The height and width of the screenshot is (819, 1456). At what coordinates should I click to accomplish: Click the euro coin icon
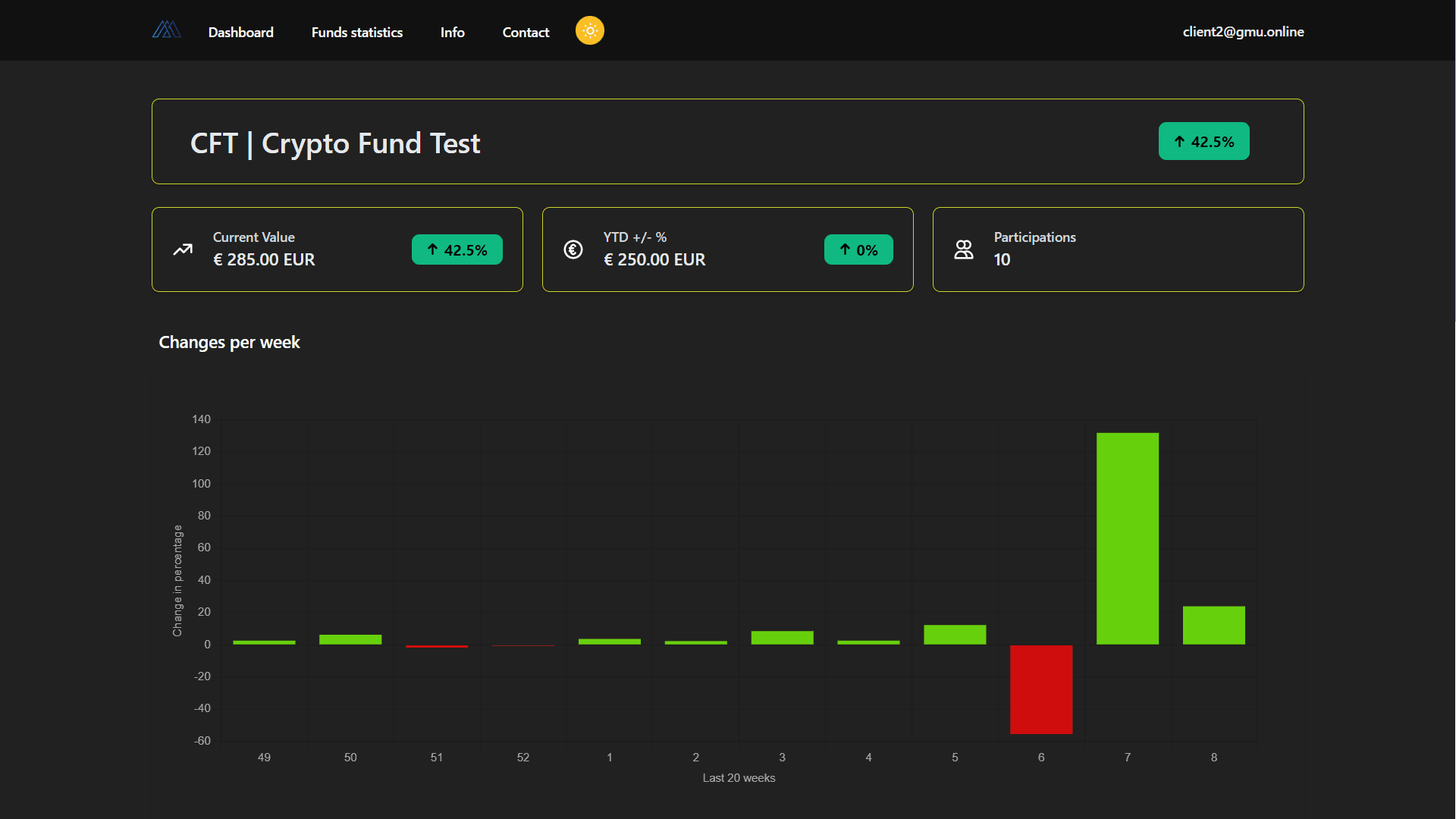pyautogui.click(x=573, y=249)
